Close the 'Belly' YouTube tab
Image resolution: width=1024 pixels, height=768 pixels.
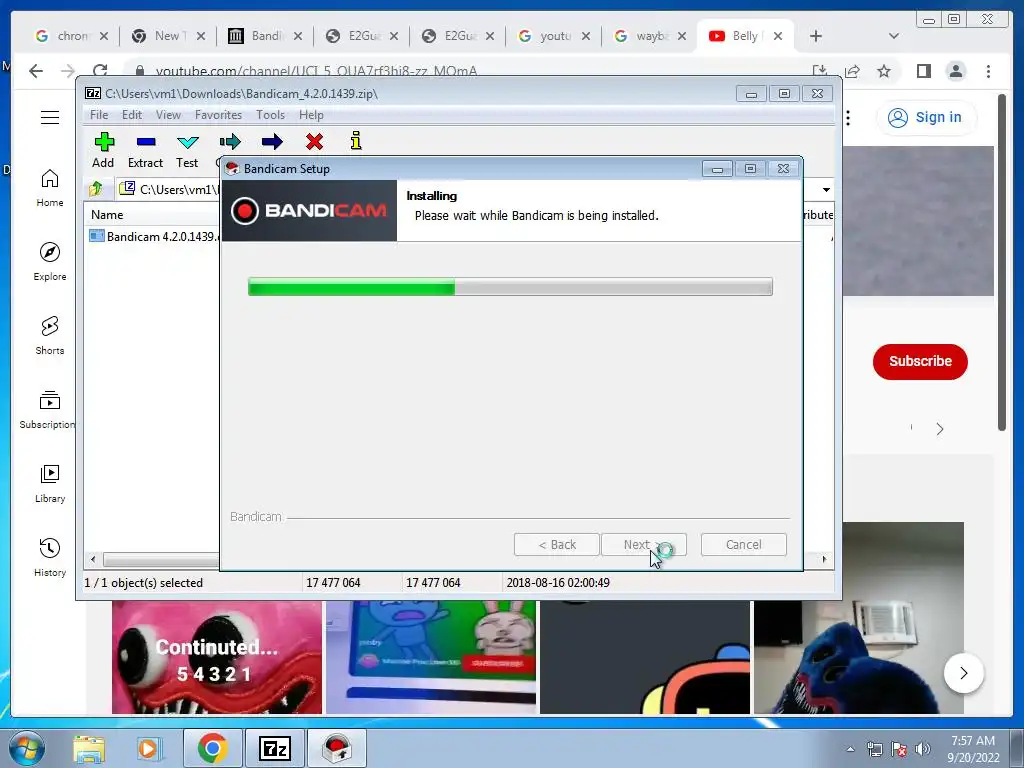(778, 36)
